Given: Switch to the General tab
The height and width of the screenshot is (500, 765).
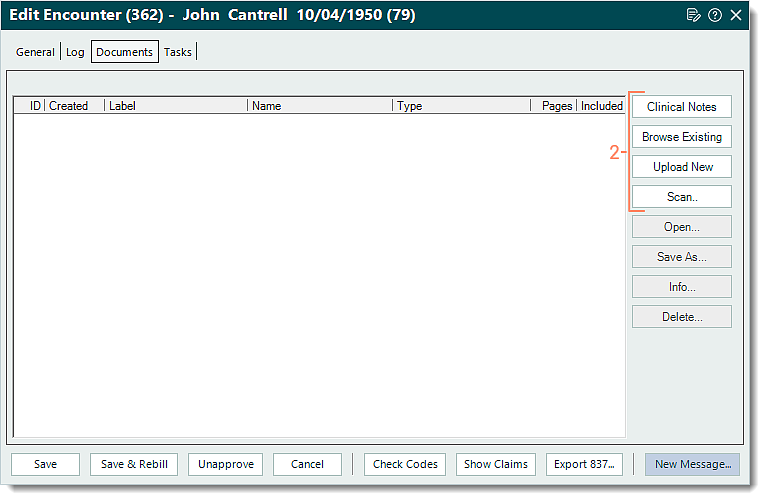Looking at the screenshot, I should point(35,52).
